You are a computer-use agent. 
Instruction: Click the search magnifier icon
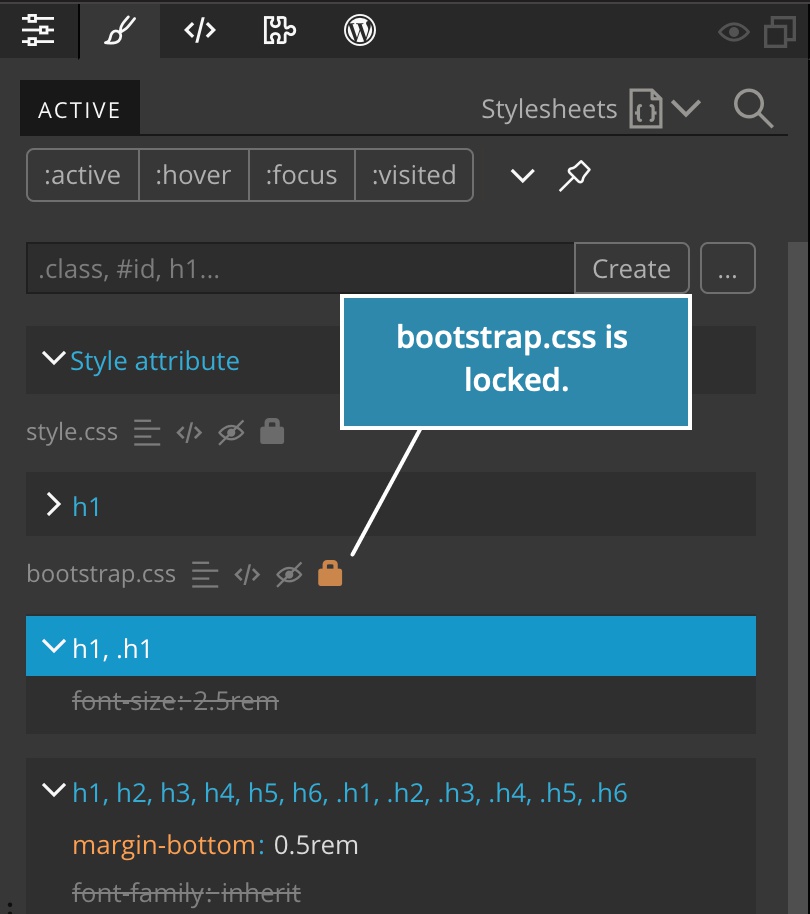[x=753, y=108]
